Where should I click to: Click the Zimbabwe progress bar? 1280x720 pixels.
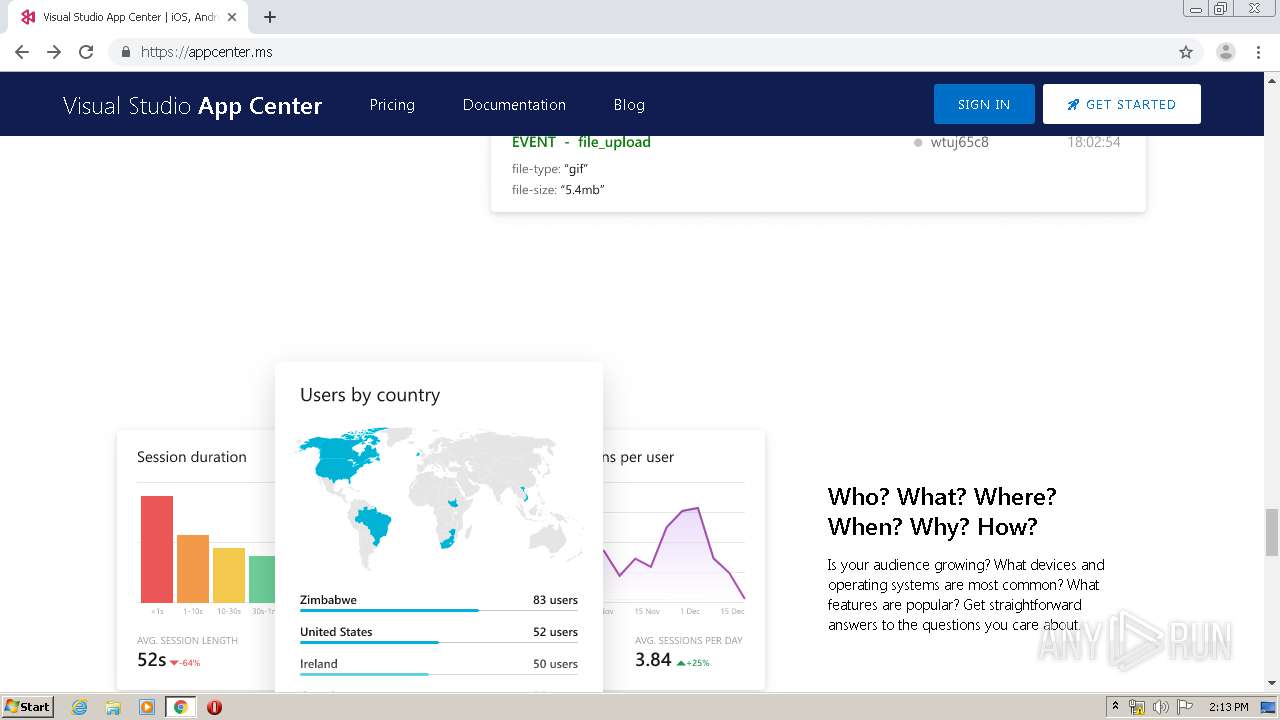point(389,610)
